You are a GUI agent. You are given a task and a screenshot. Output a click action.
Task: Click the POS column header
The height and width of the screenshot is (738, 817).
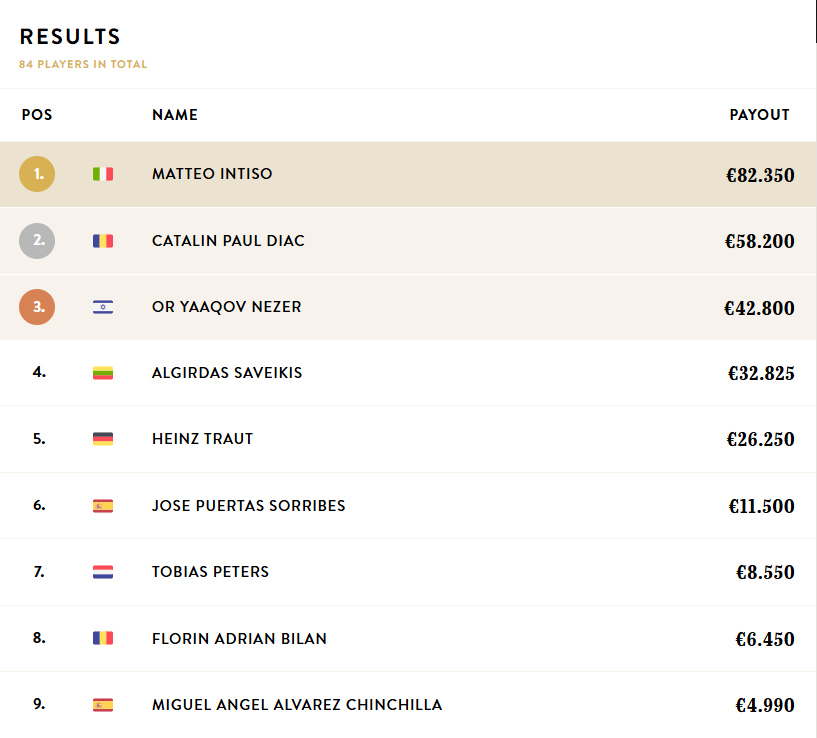click(37, 115)
